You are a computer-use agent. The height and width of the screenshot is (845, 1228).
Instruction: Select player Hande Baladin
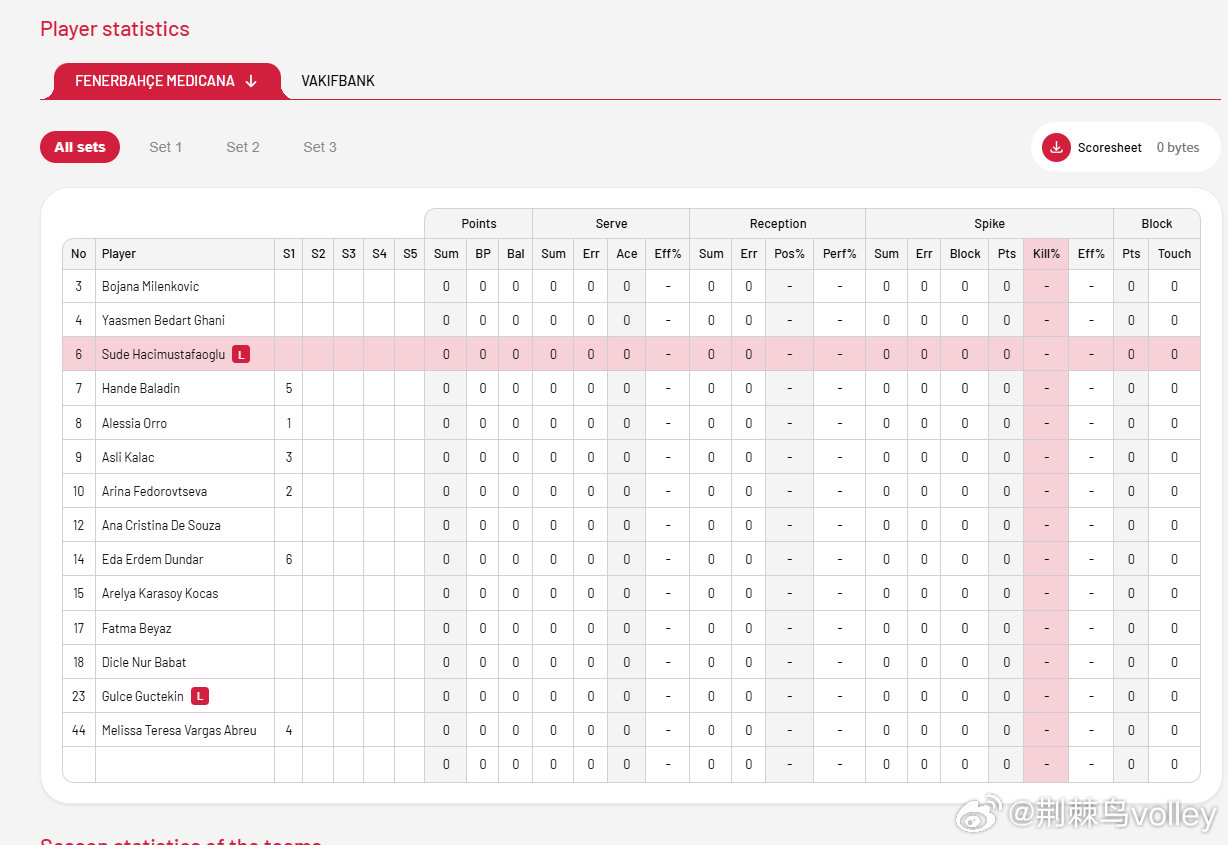141,388
